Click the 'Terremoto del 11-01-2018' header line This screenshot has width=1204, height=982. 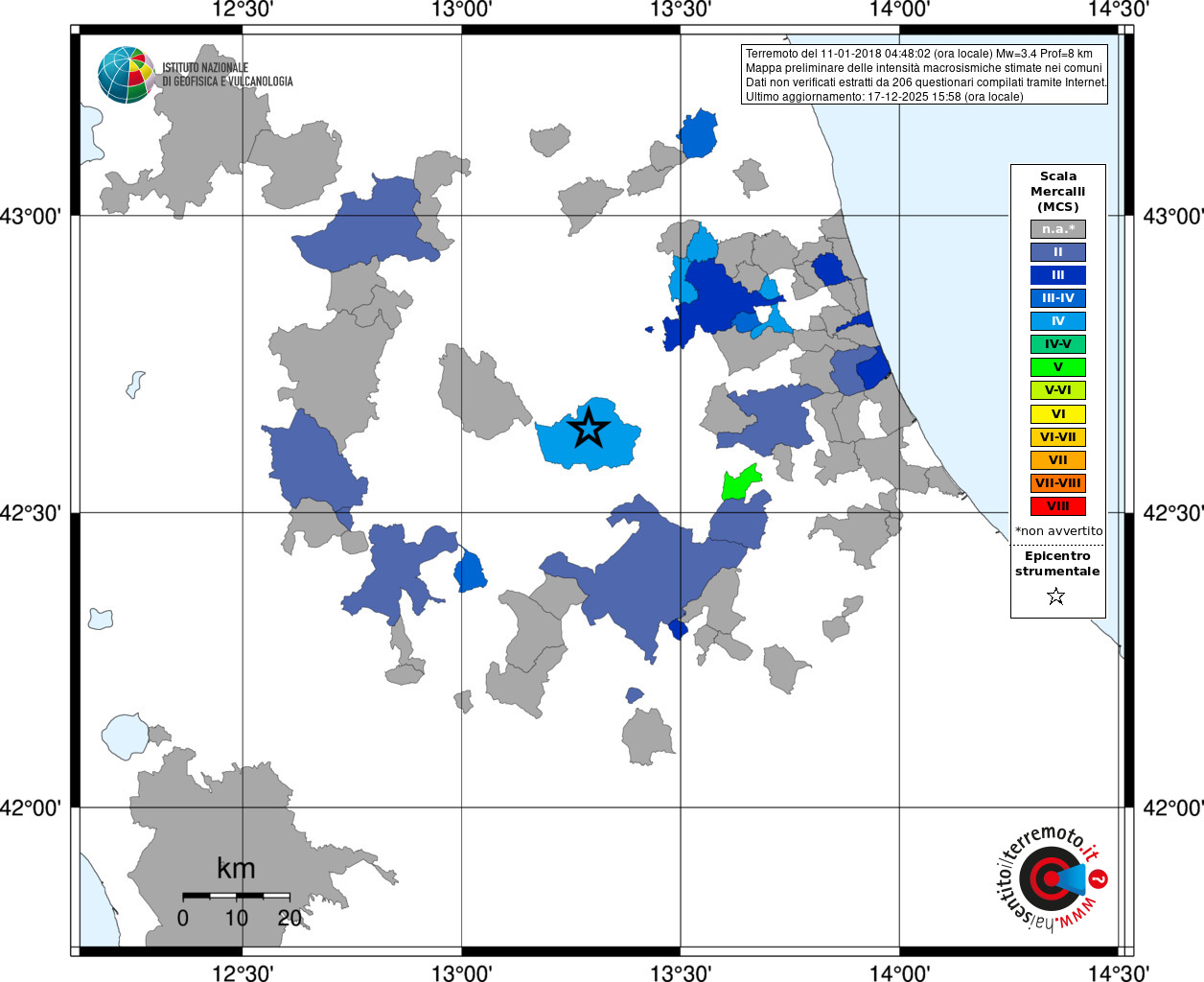click(x=919, y=54)
